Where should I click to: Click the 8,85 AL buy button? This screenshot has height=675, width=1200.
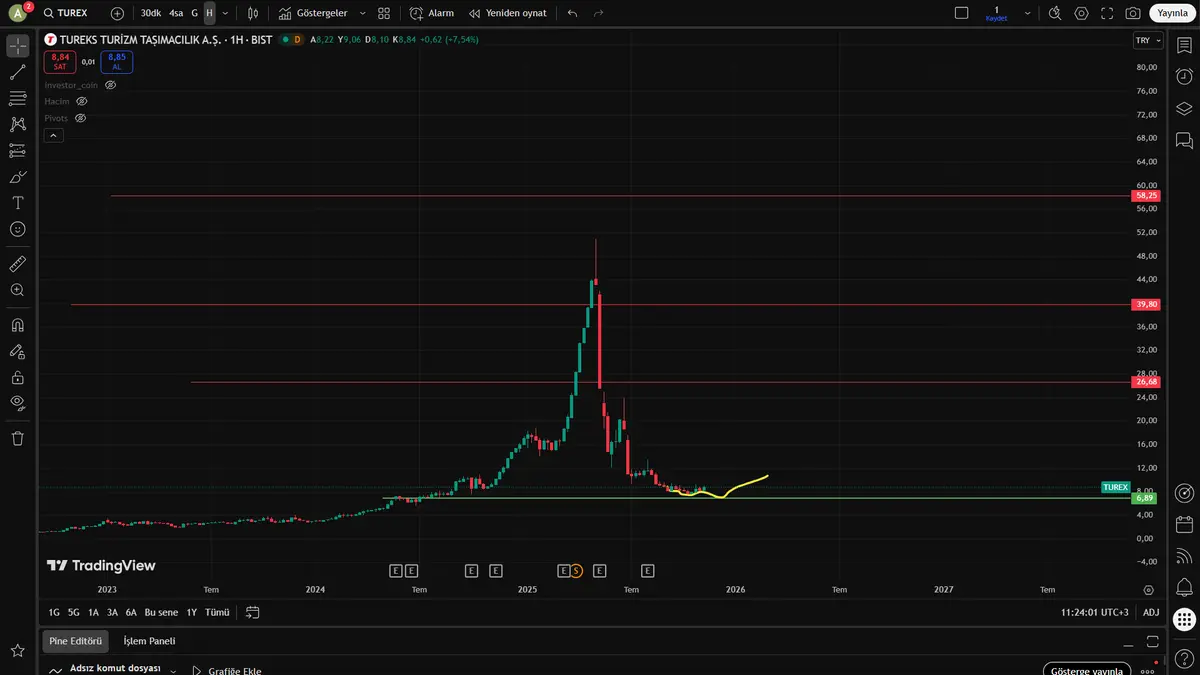(x=117, y=62)
